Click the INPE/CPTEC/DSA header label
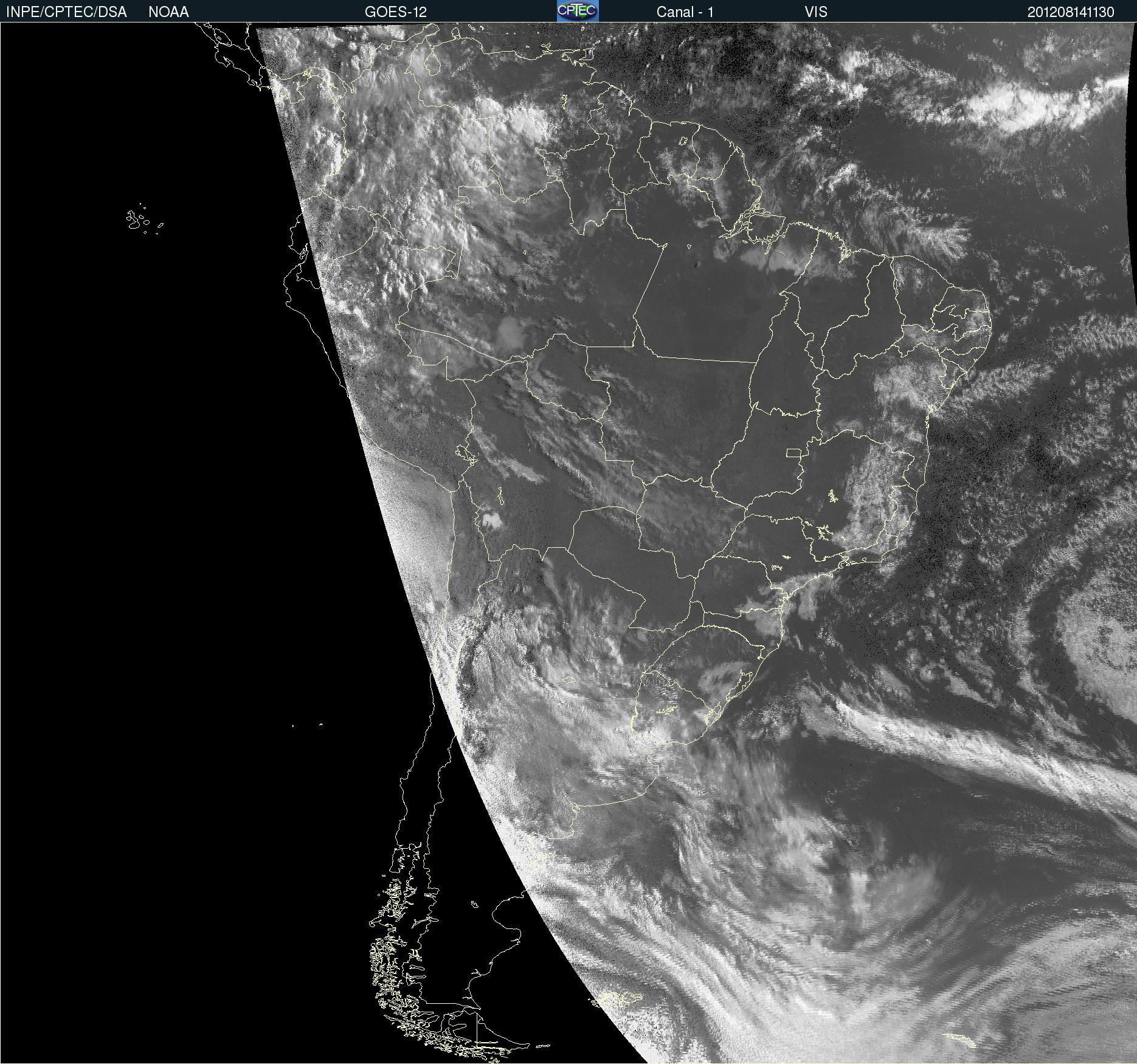Viewport: 1137px width, 1064px height. pos(66,12)
